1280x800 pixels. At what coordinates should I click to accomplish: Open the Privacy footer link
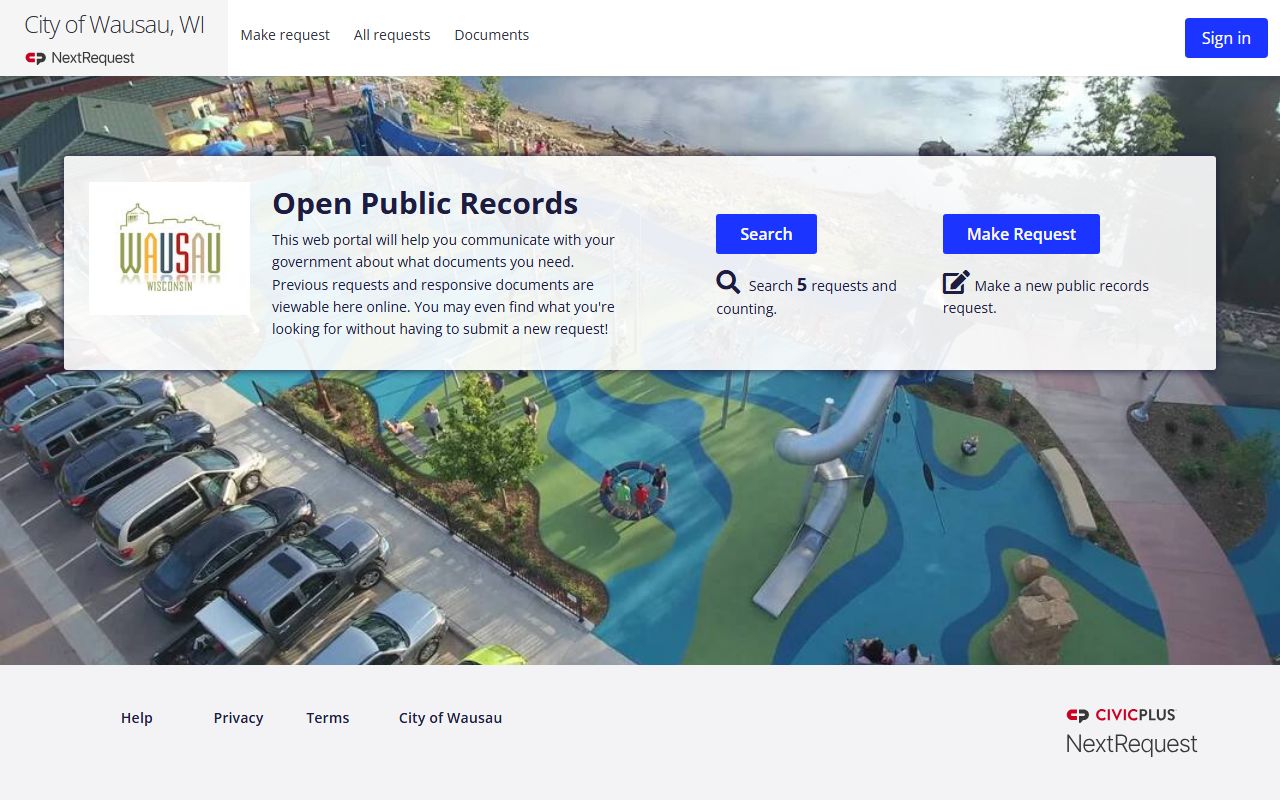[238, 718]
